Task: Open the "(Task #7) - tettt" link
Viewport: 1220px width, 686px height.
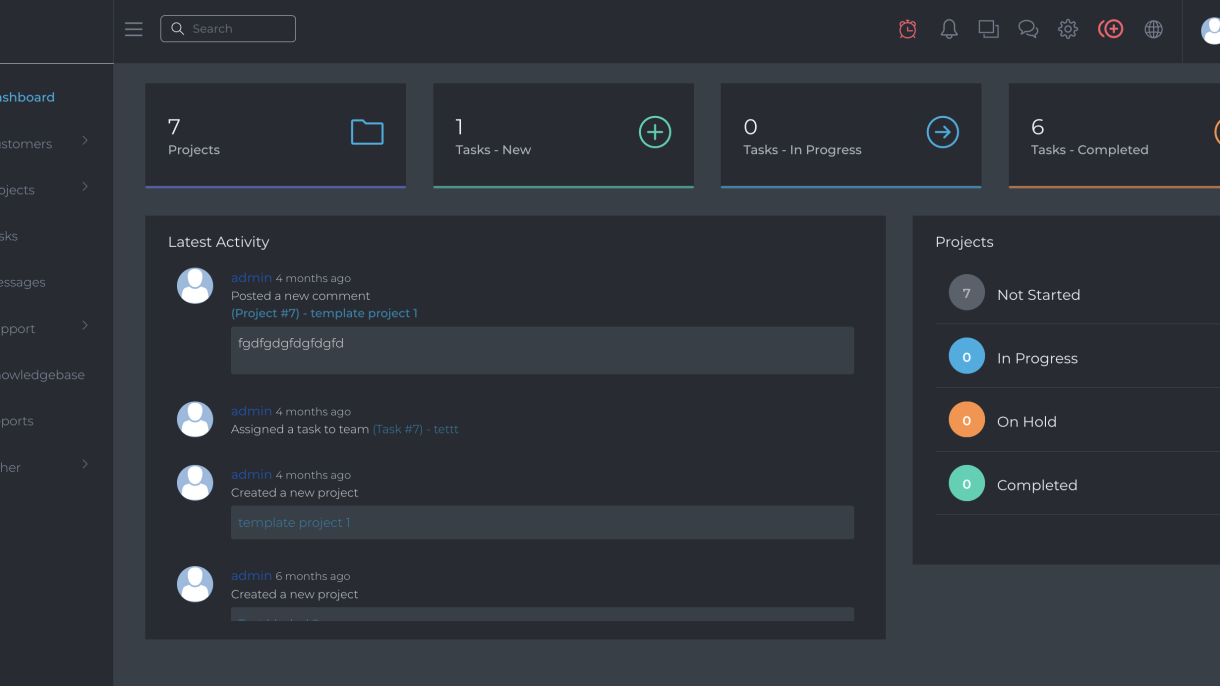Action: 415,429
